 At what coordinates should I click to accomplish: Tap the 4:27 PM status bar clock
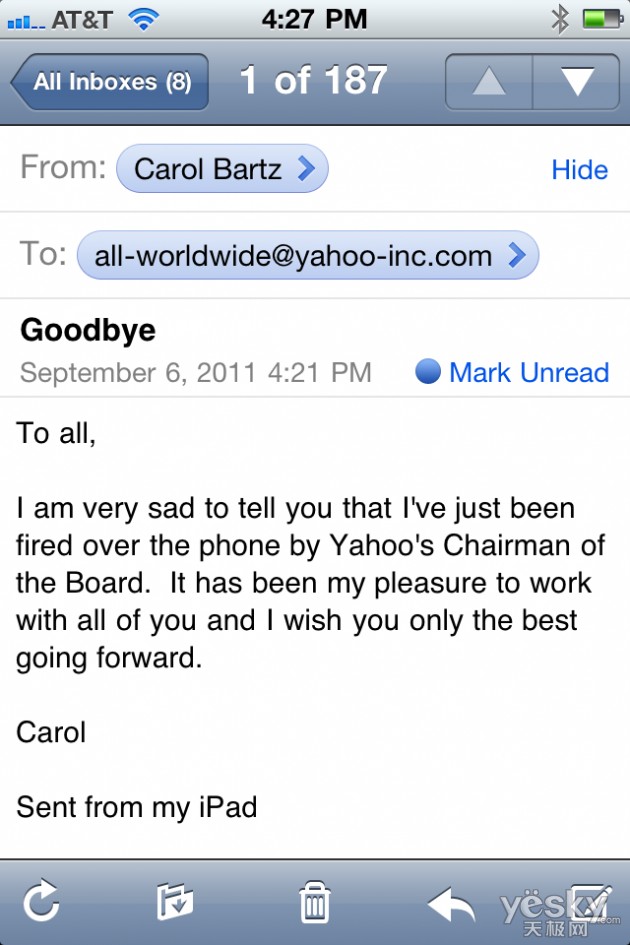point(314,19)
